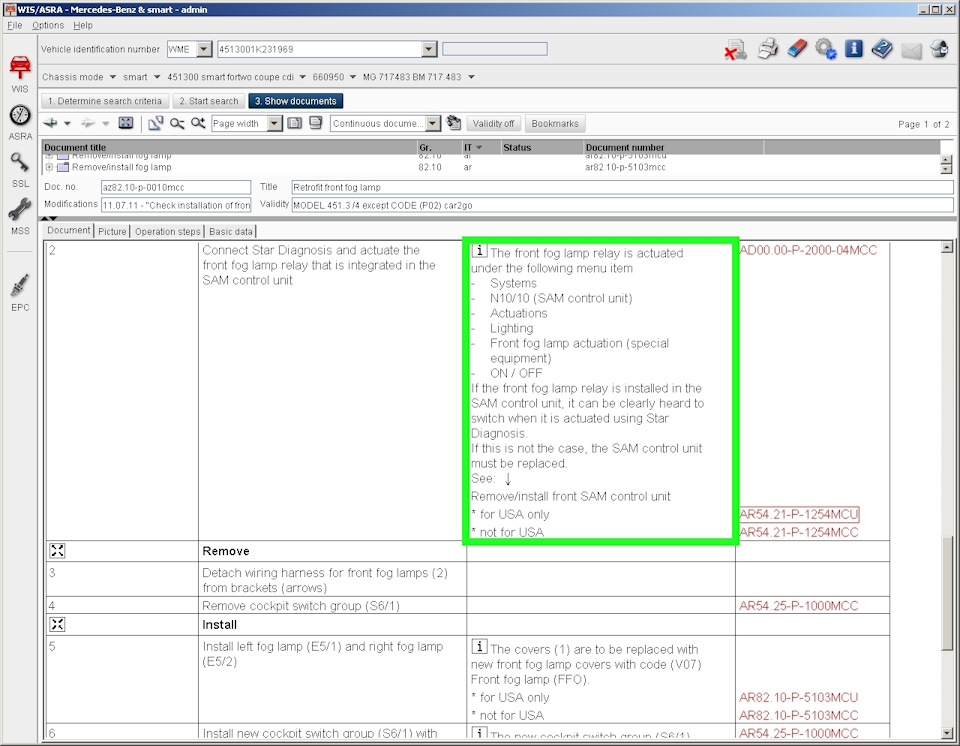Open the WIS module in sidebar

[x=20, y=73]
